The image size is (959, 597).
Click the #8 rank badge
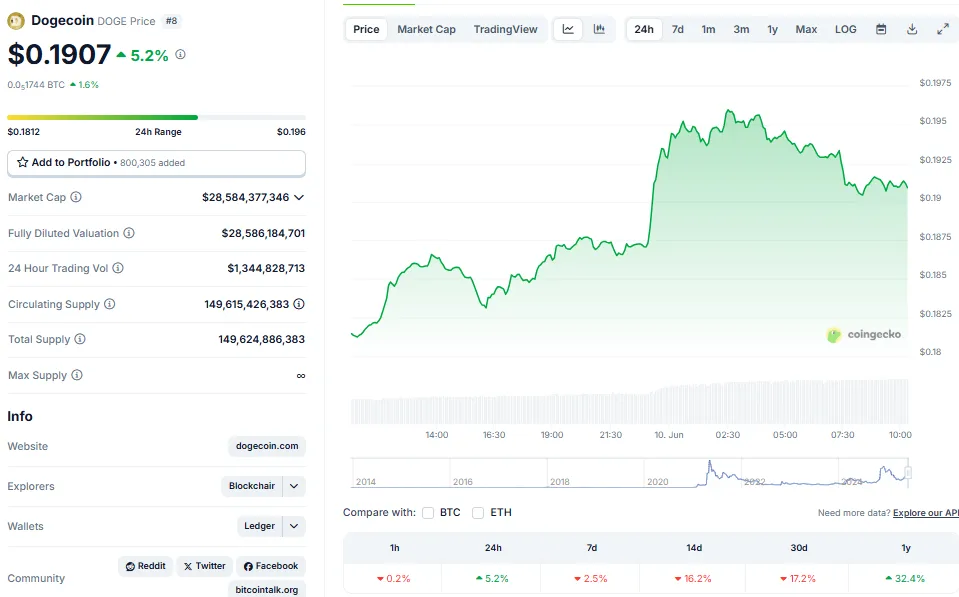point(171,21)
